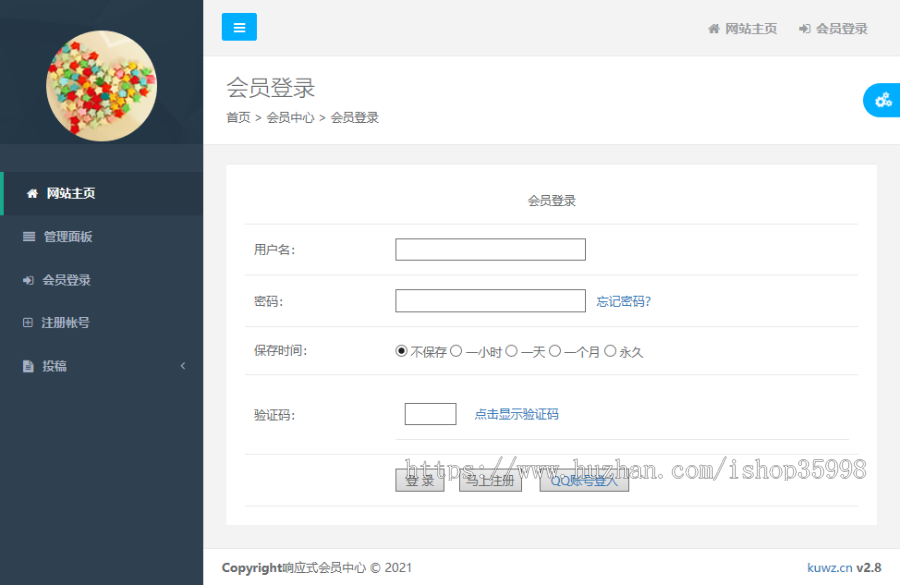
Task: Click the sign-in arrow icon beside top 会员登录
Action: pyautogui.click(x=805, y=29)
